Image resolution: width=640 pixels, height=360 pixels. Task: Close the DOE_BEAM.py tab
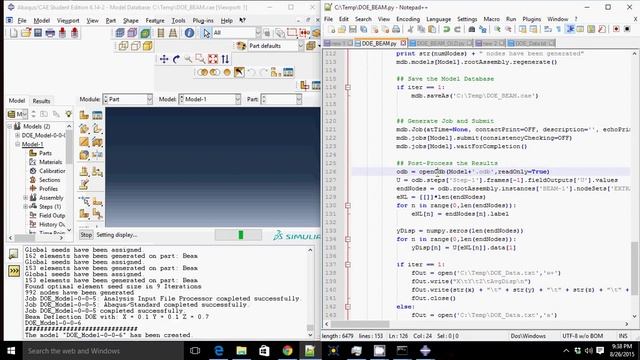coord(403,43)
